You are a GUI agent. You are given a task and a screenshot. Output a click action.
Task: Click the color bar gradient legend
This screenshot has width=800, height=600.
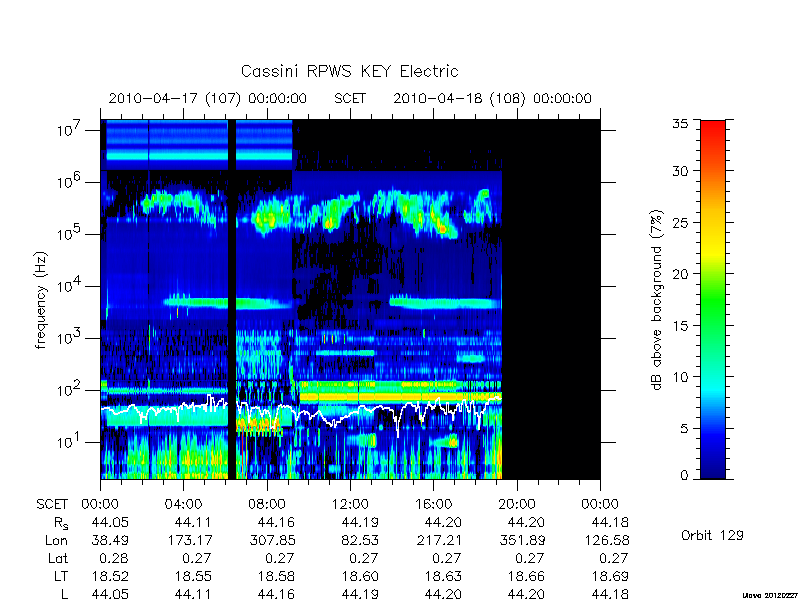click(713, 299)
